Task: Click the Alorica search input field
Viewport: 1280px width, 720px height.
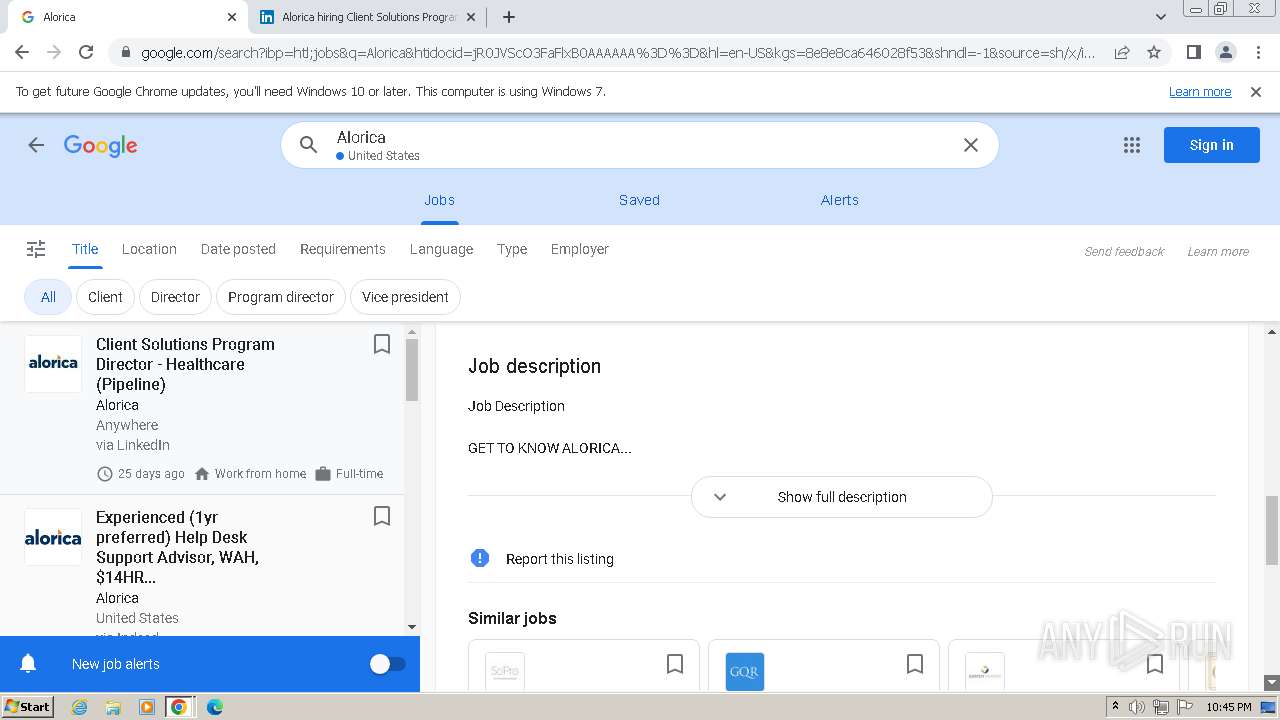Action: pos(640,145)
